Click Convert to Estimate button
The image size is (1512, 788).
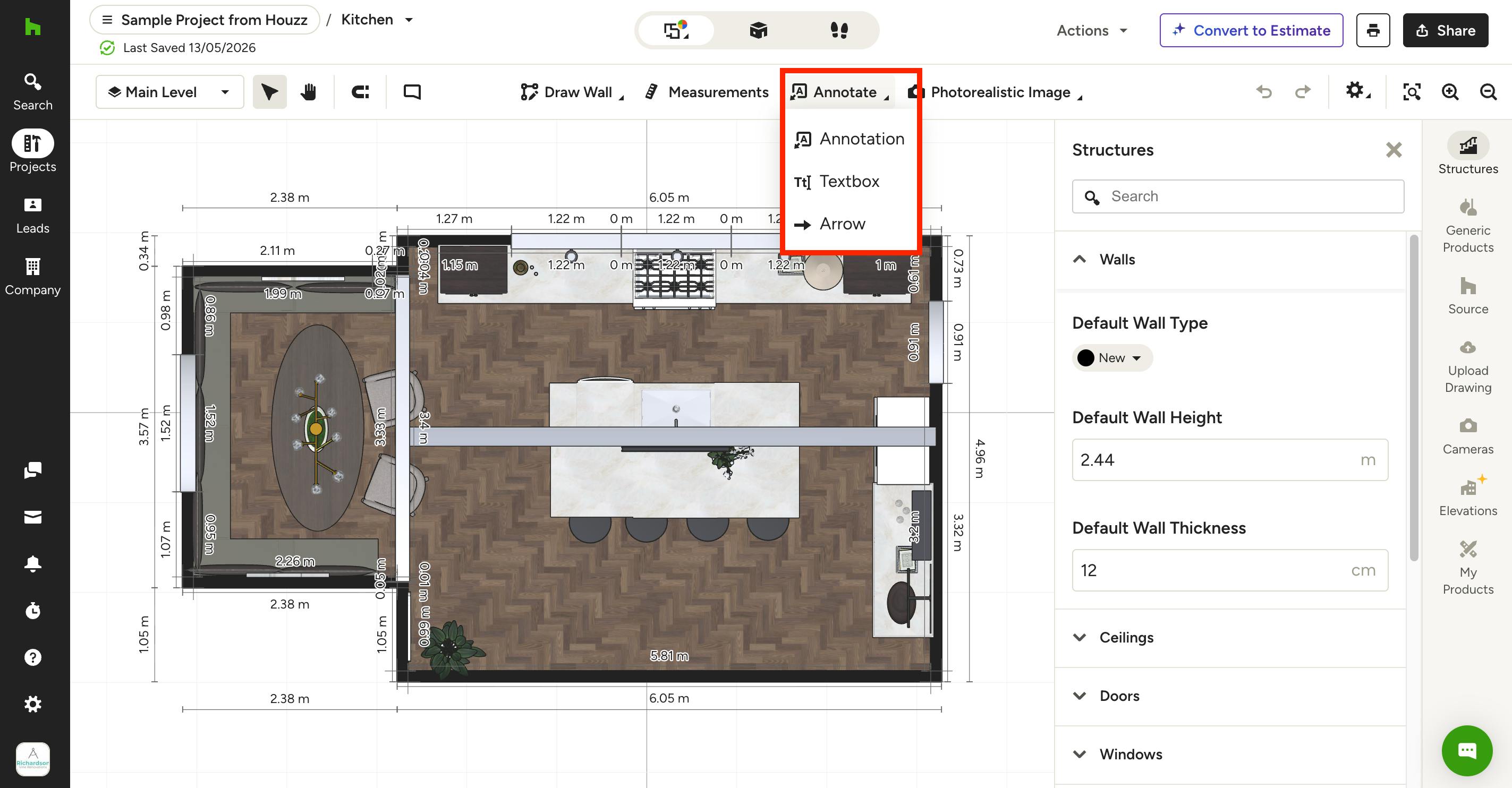click(1251, 30)
